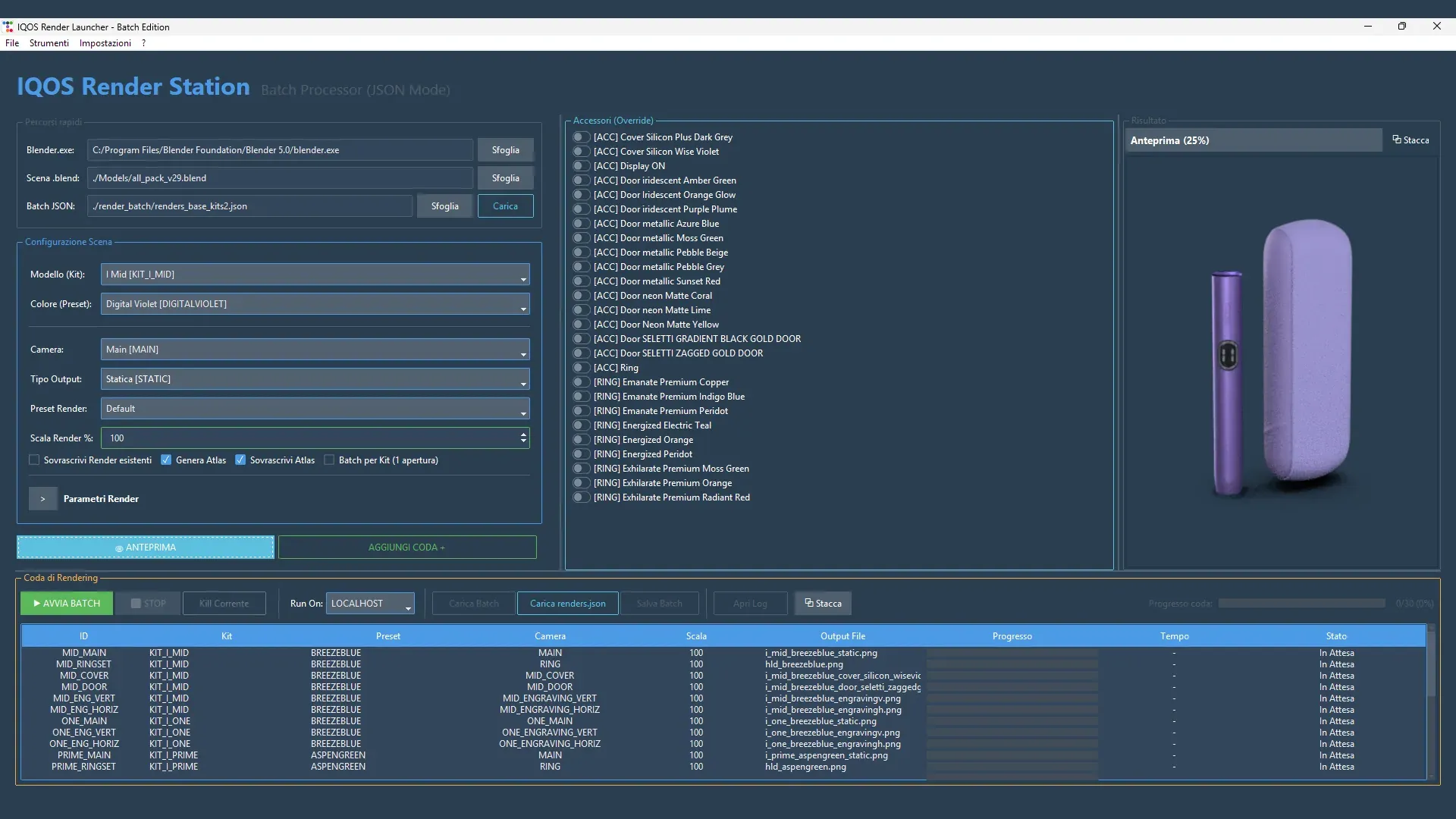Expand the Parametri Render section
Viewport: 1456px width, 819px height.
click(42, 499)
